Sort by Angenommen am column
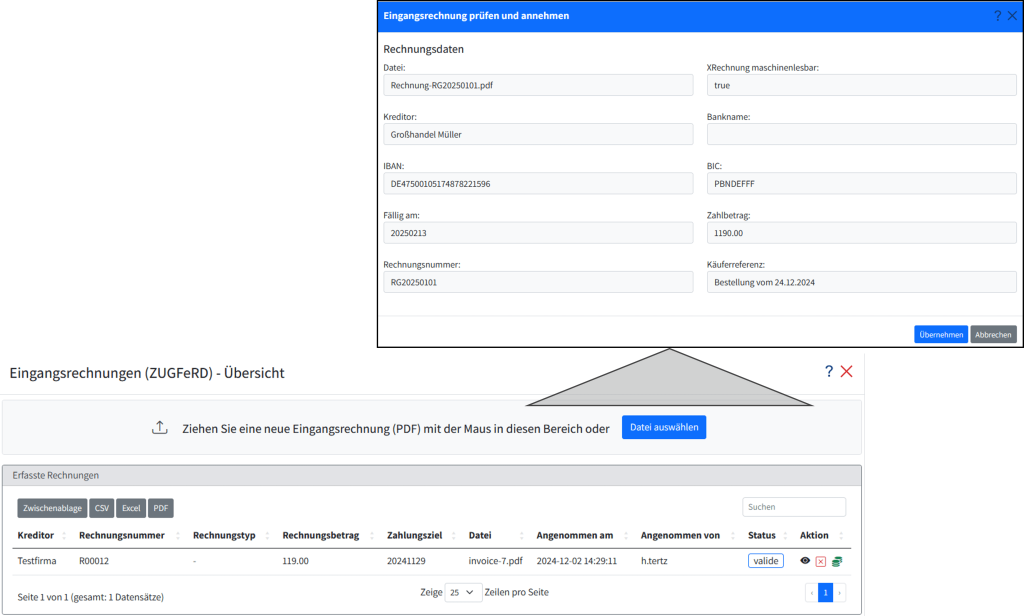 pyautogui.click(x=578, y=535)
